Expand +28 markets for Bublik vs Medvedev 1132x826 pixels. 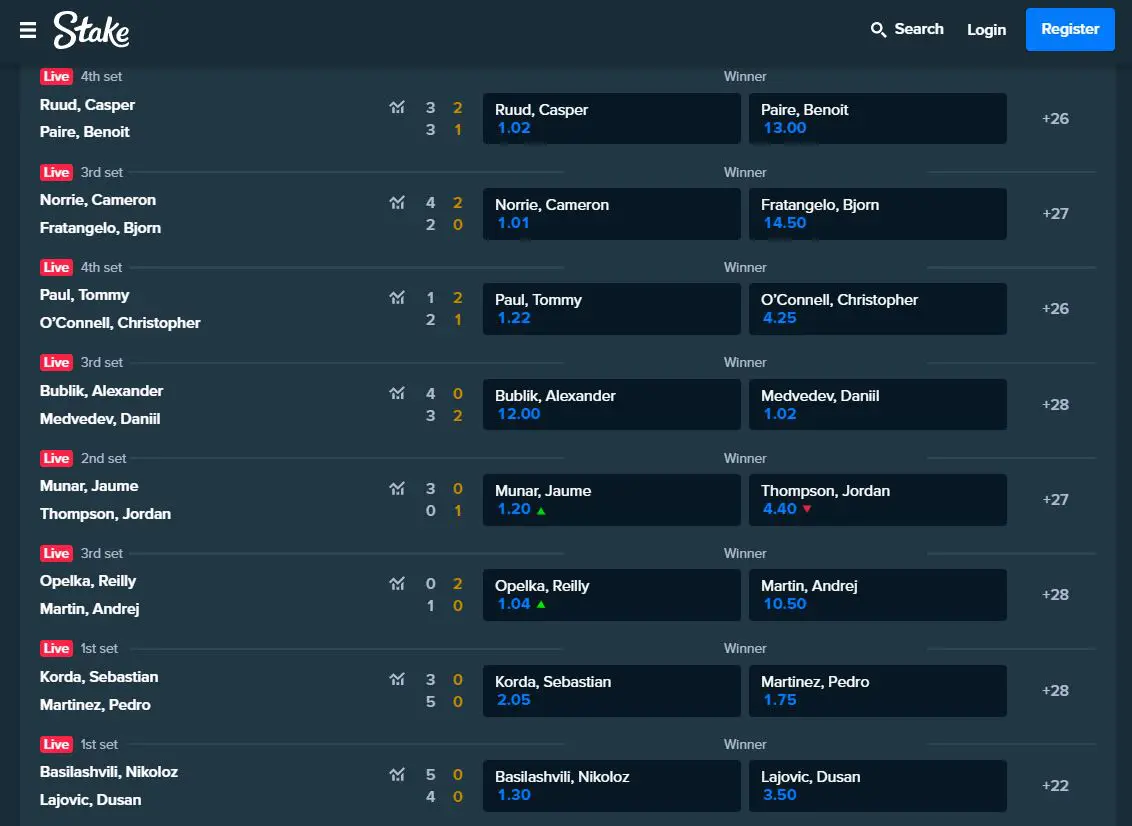(1055, 404)
